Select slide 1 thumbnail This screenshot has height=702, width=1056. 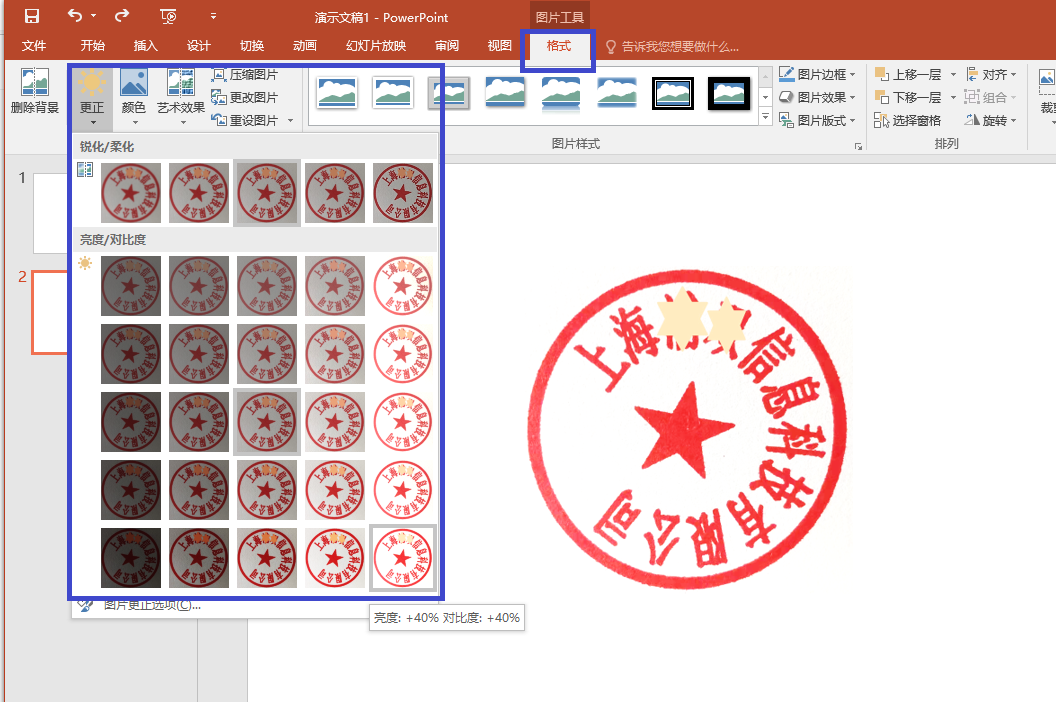pyautogui.click(x=50, y=213)
